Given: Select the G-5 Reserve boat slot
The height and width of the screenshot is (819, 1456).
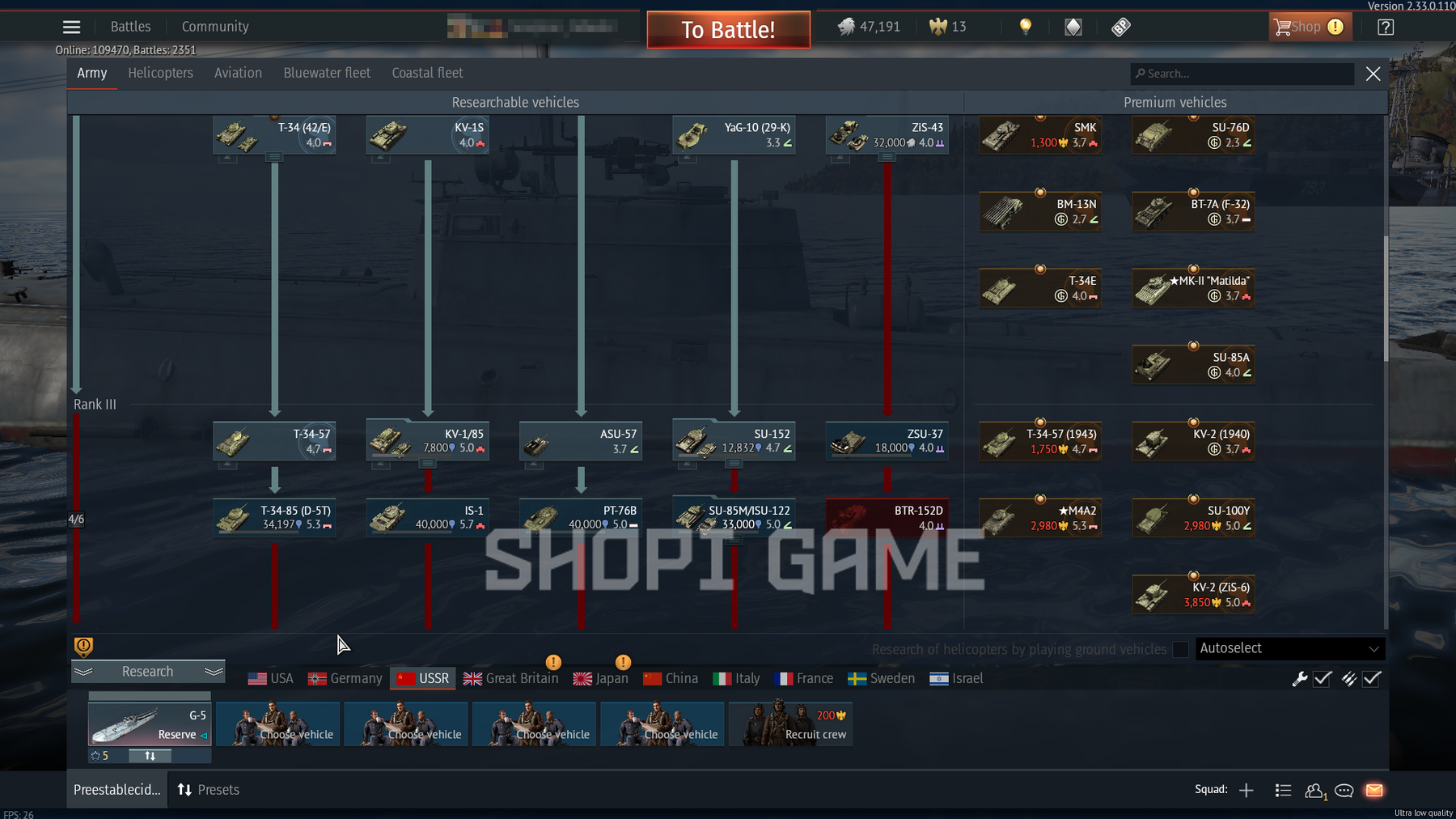Looking at the screenshot, I should [150, 724].
